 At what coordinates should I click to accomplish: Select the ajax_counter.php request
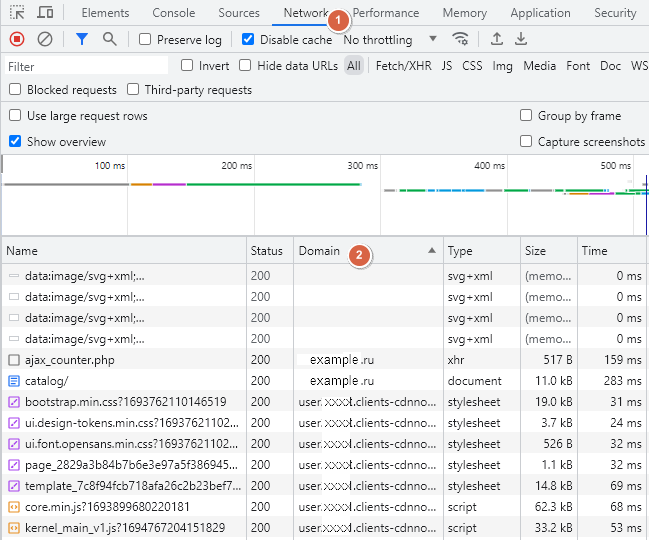click(x=70, y=360)
